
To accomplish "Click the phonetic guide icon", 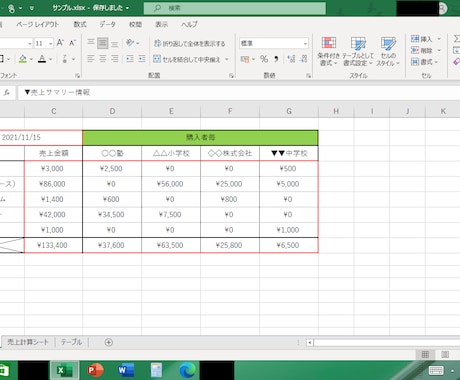I will click(x=65, y=59).
